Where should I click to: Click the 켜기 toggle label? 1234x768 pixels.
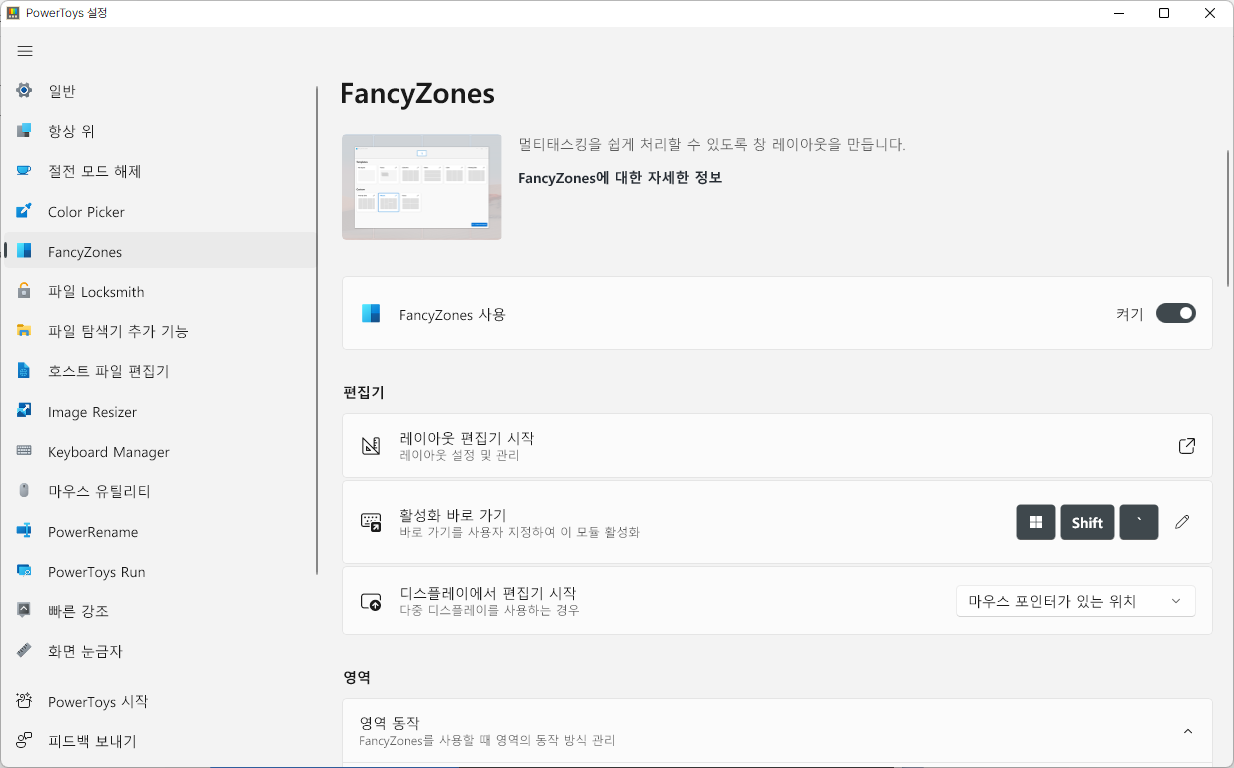click(1129, 314)
